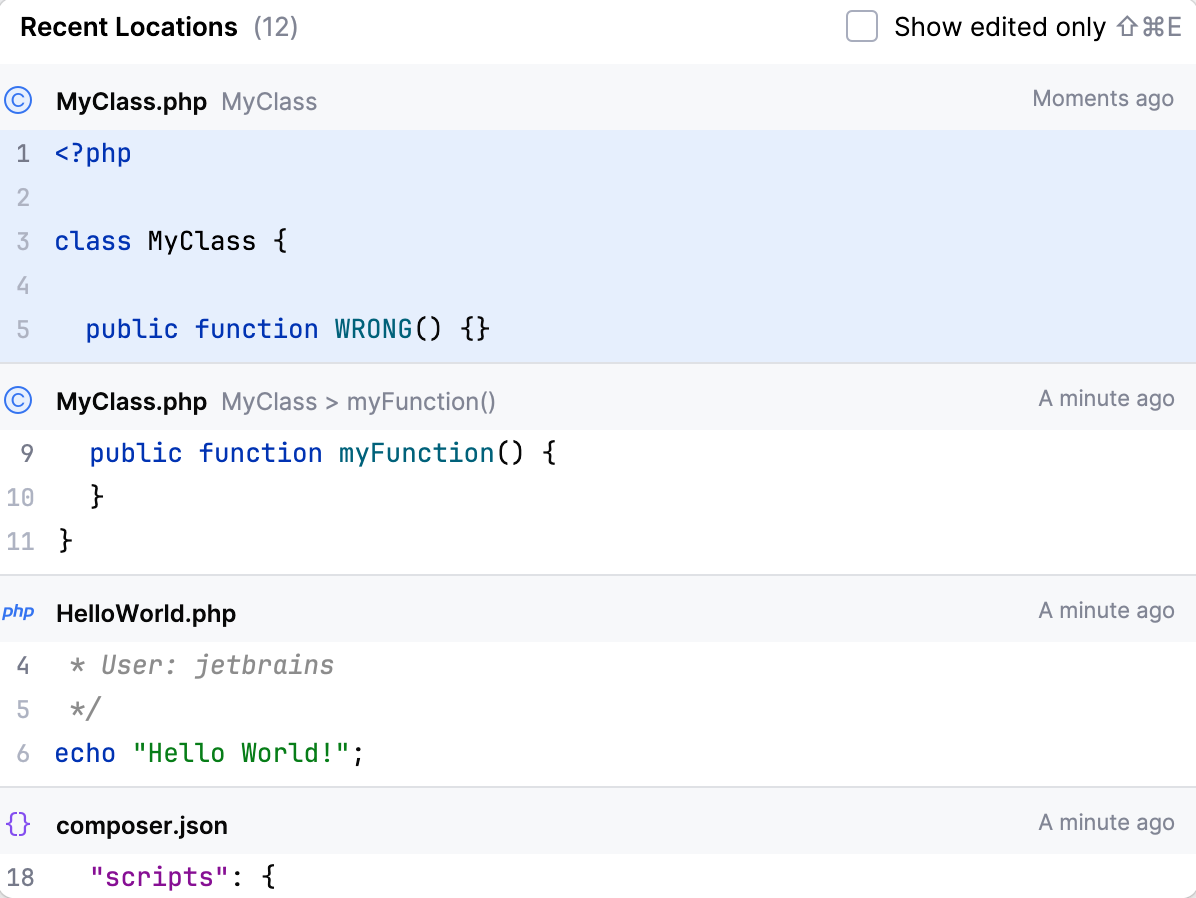Click the shift-command-E shortcut hint icon
1196x898 pixels.
[1150, 27]
